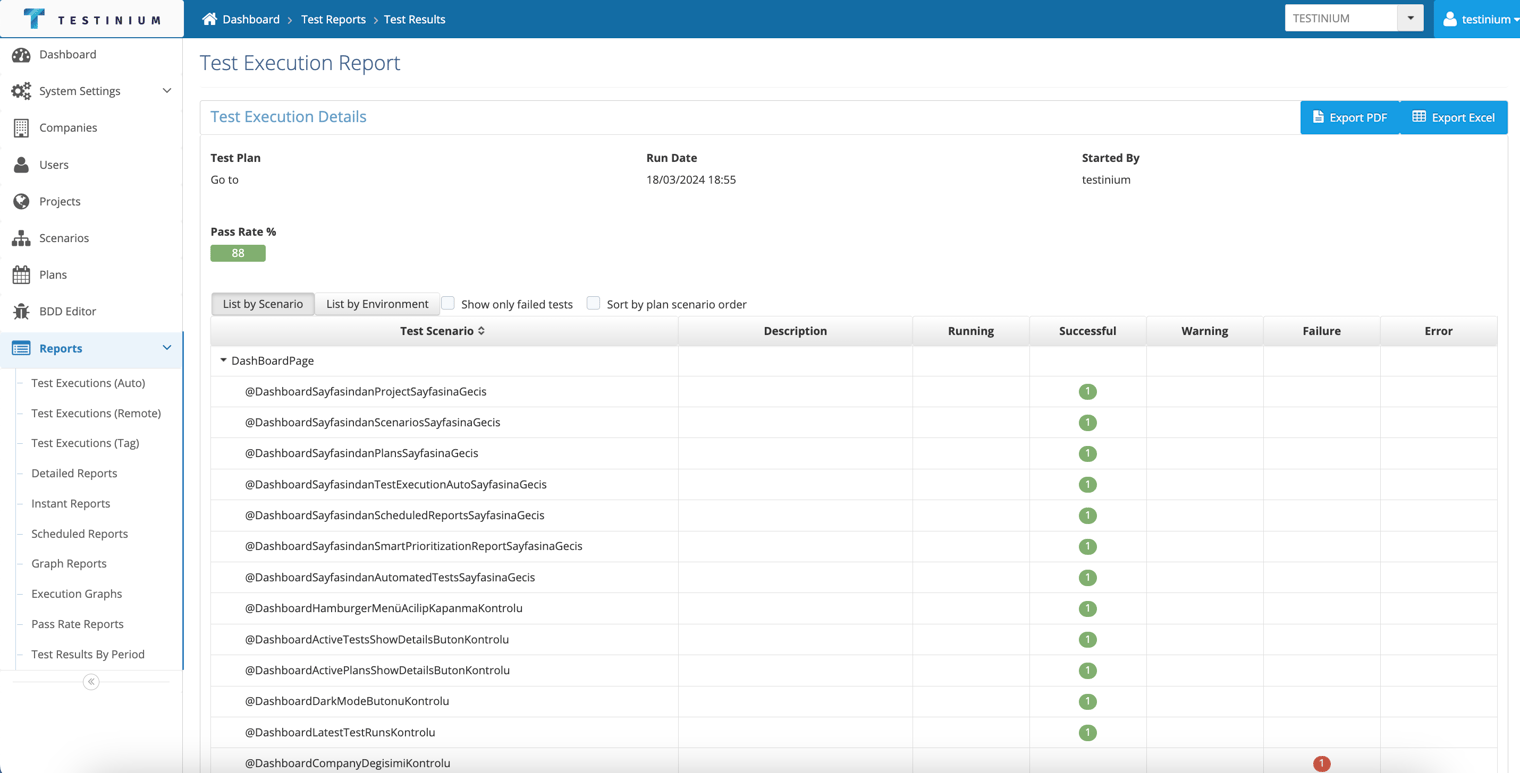Open Test Results By Period

pyautogui.click(x=88, y=654)
